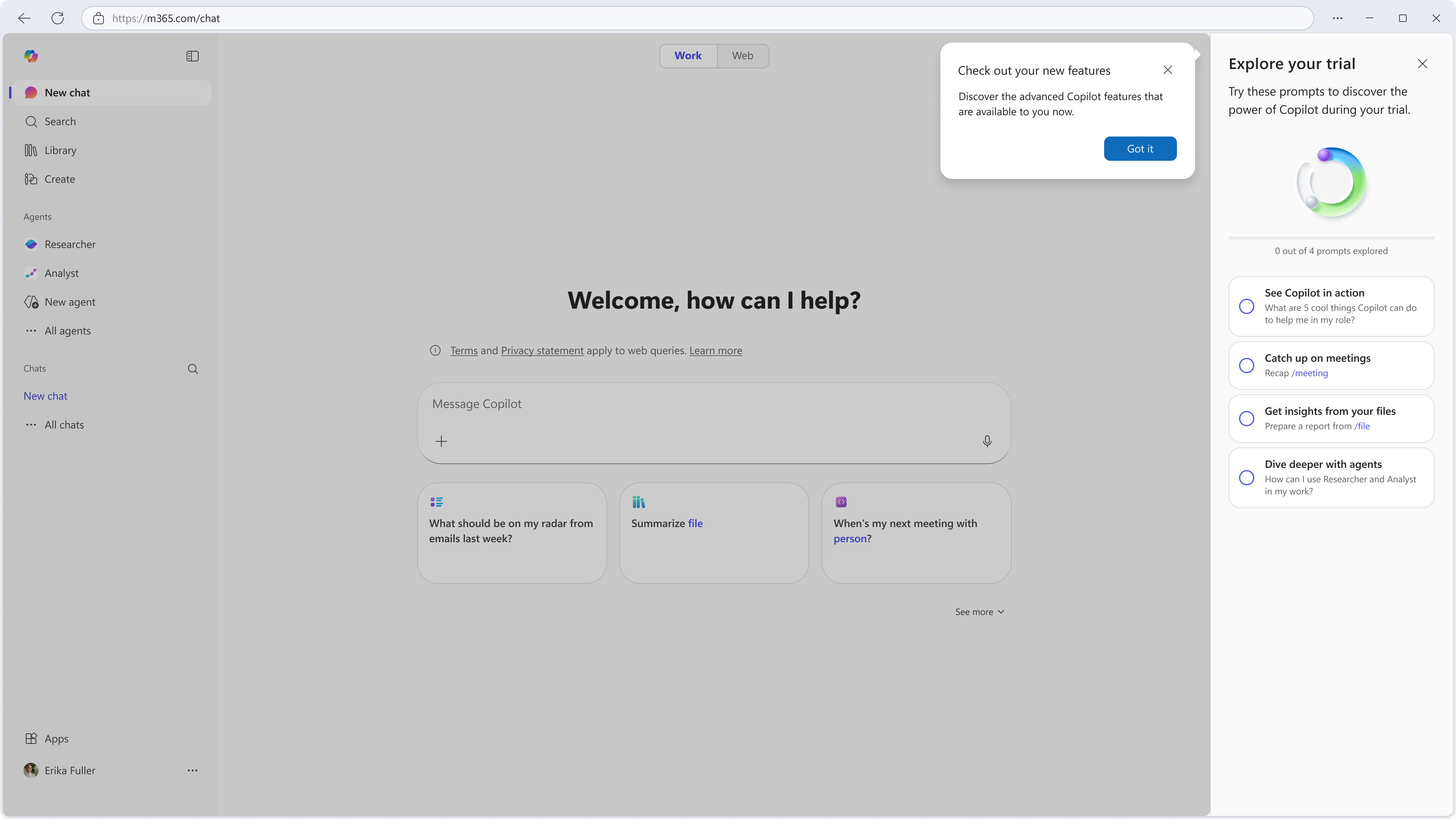
Task: Open browser more options ellipsis menu
Action: pyautogui.click(x=1337, y=18)
